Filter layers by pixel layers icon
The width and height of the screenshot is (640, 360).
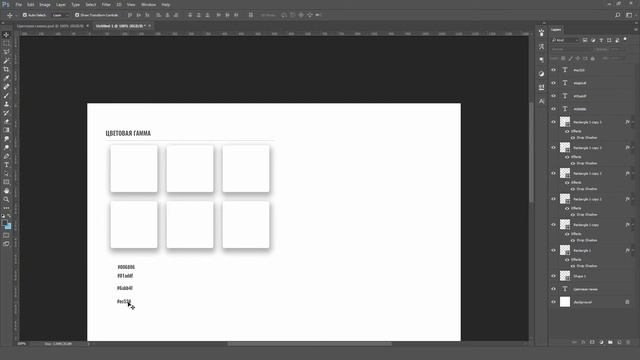(585, 40)
